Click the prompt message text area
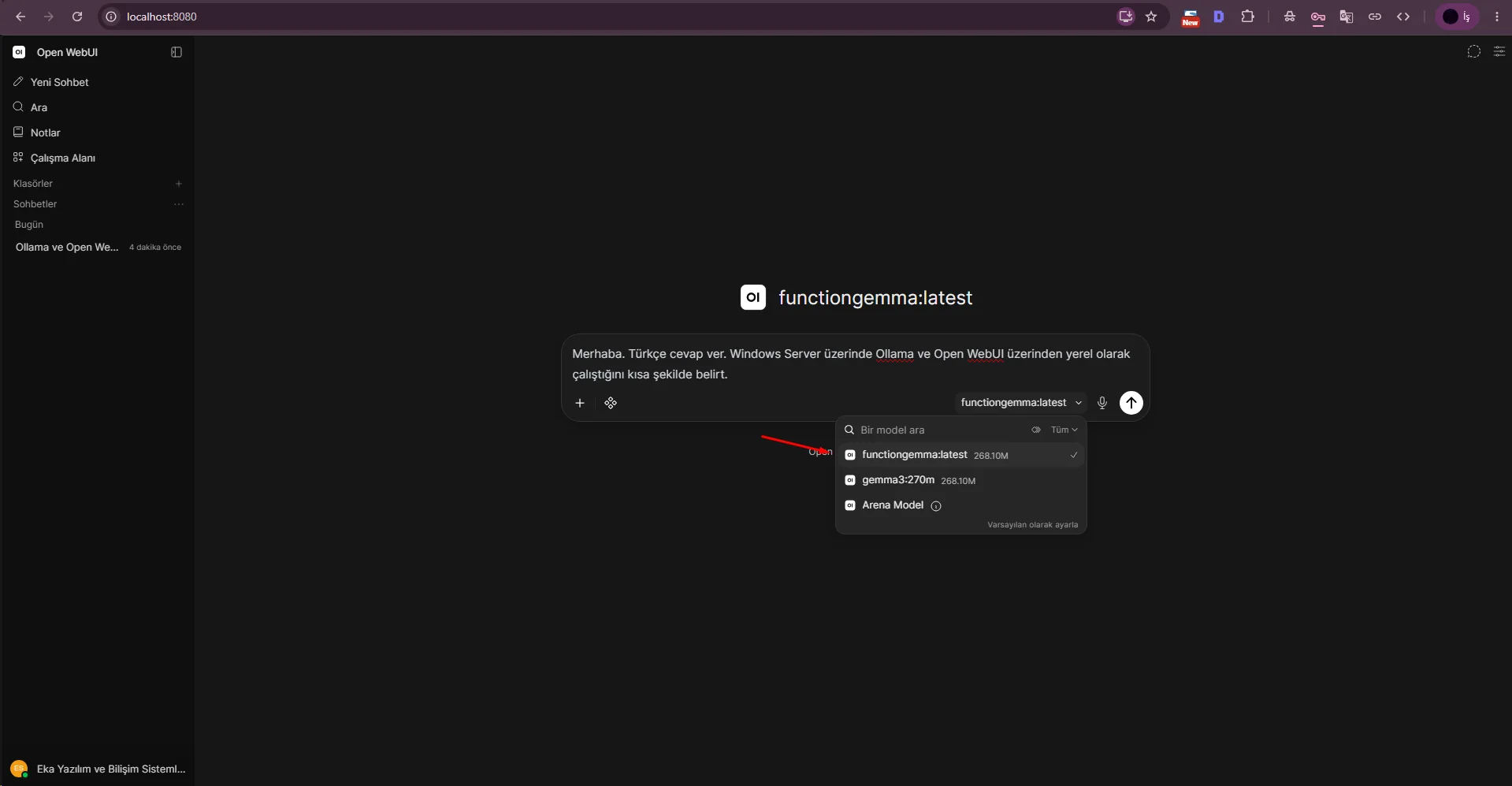Image resolution: width=1512 pixels, height=786 pixels. pos(855,364)
